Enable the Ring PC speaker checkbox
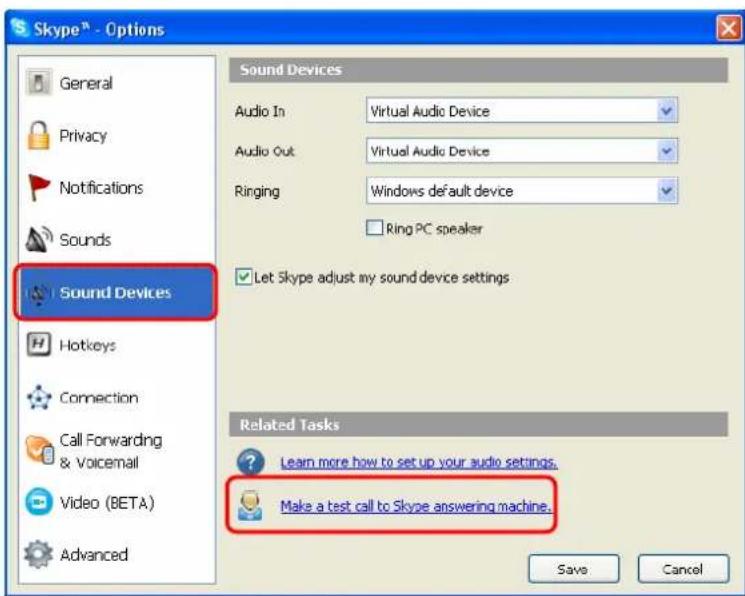Viewport: 745px width, 596px height. (x=374, y=228)
